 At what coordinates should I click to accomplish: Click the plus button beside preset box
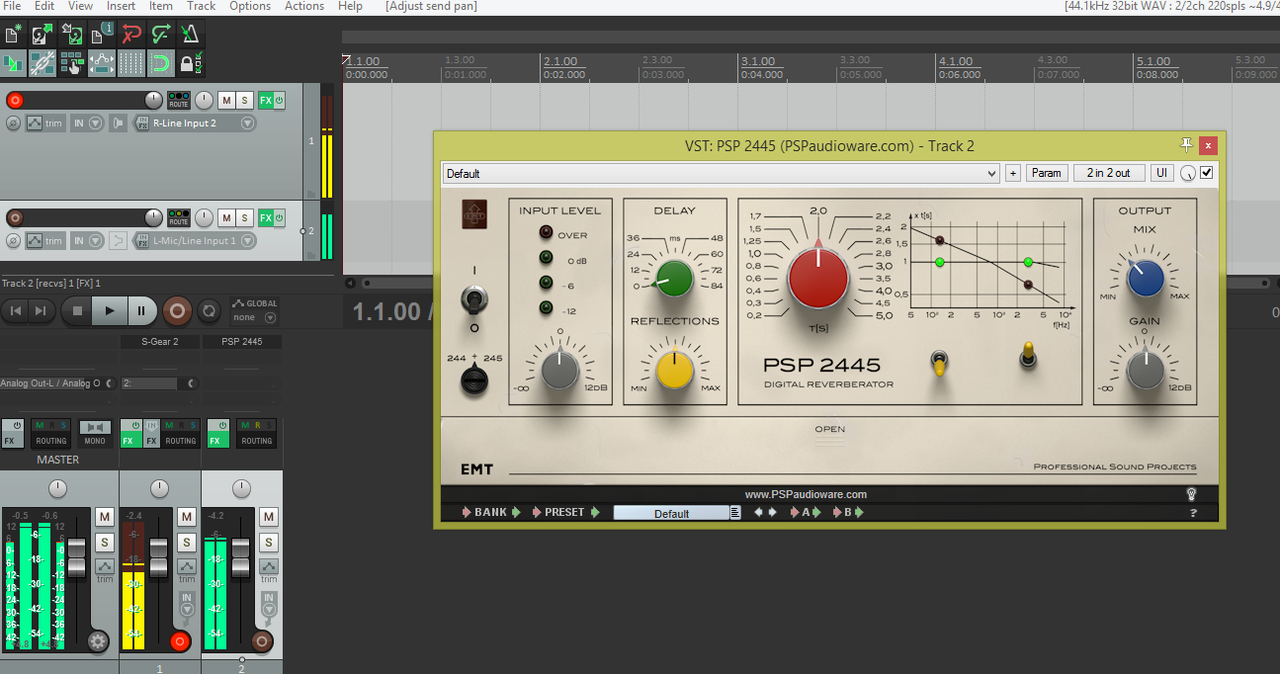pyautogui.click(x=1013, y=173)
